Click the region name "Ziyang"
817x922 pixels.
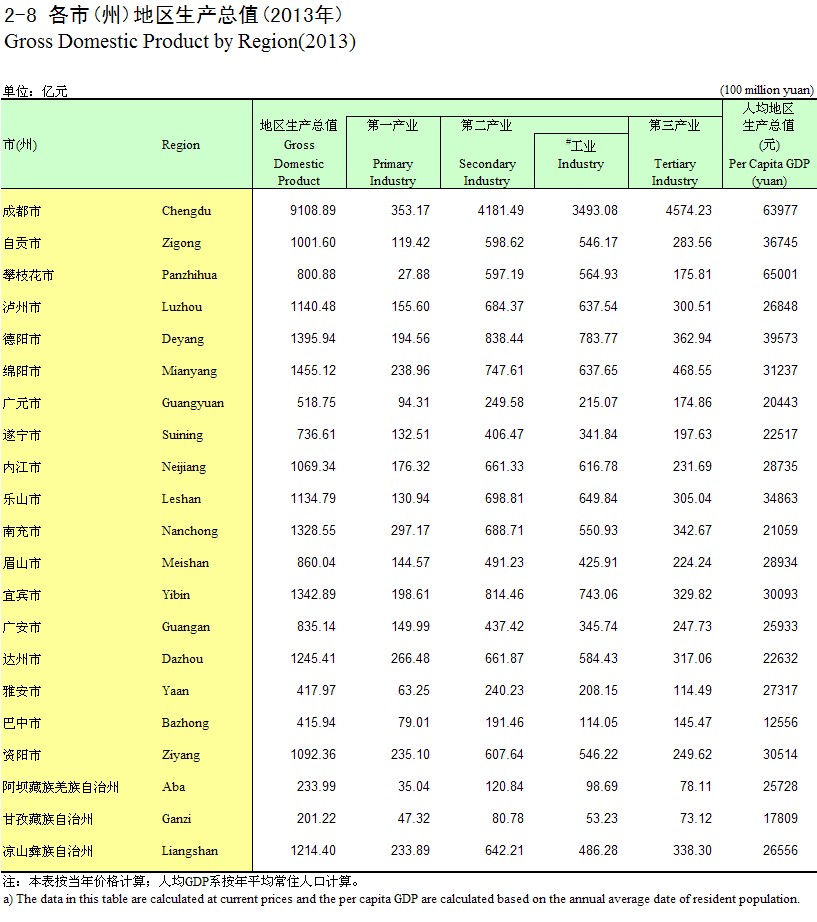coord(181,754)
